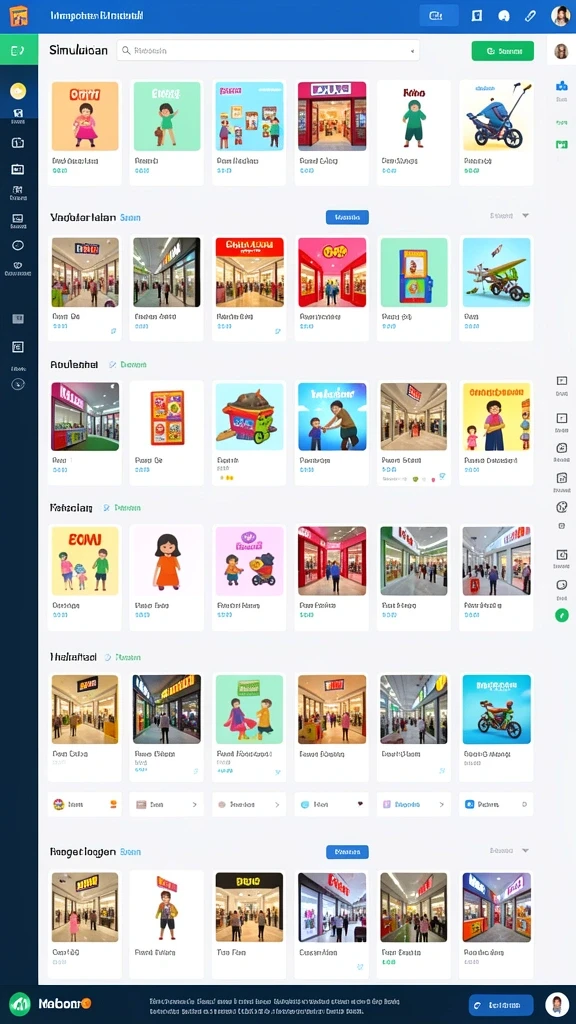Viewport: 576px width, 1024px height.
Task: Toggle the heart on the fourth chip in the chip row
Action: point(360,805)
